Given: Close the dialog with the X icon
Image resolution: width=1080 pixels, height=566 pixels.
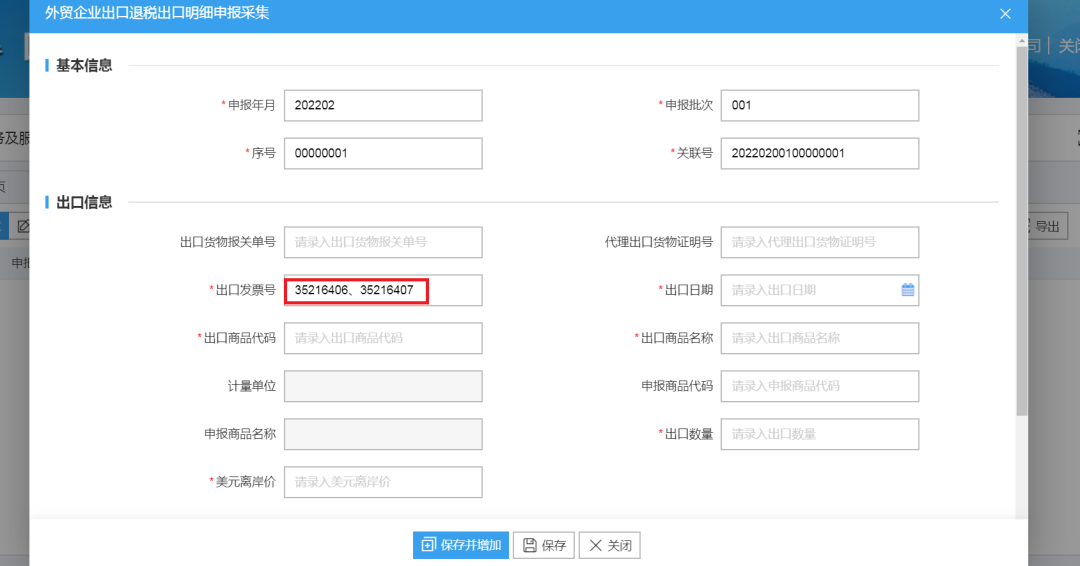Looking at the screenshot, I should click(1005, 14).
